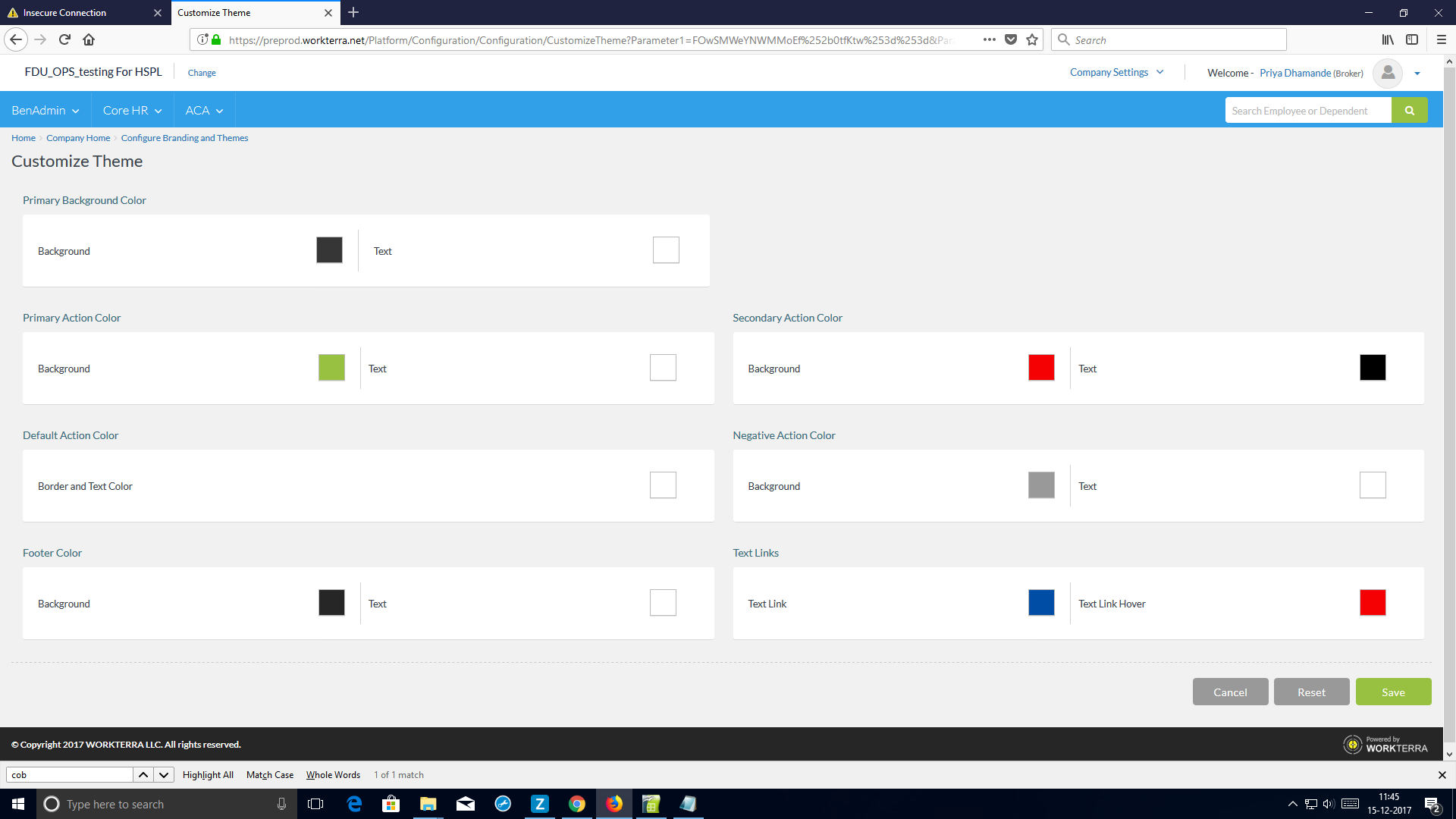Expand the BenAdmin menu
The image size is (1456, 819).
pyautogui.click(x=45, y=111)
